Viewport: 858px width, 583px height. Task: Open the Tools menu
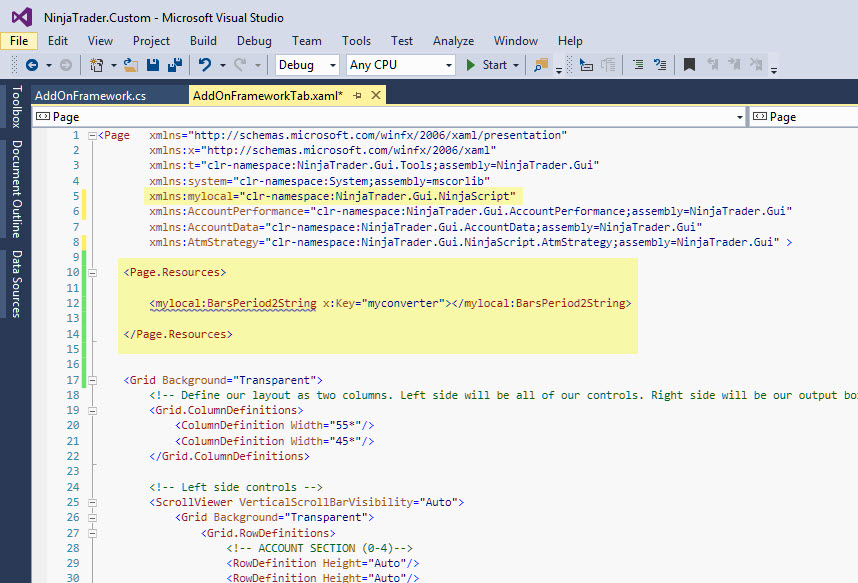(x=356, y=41)
